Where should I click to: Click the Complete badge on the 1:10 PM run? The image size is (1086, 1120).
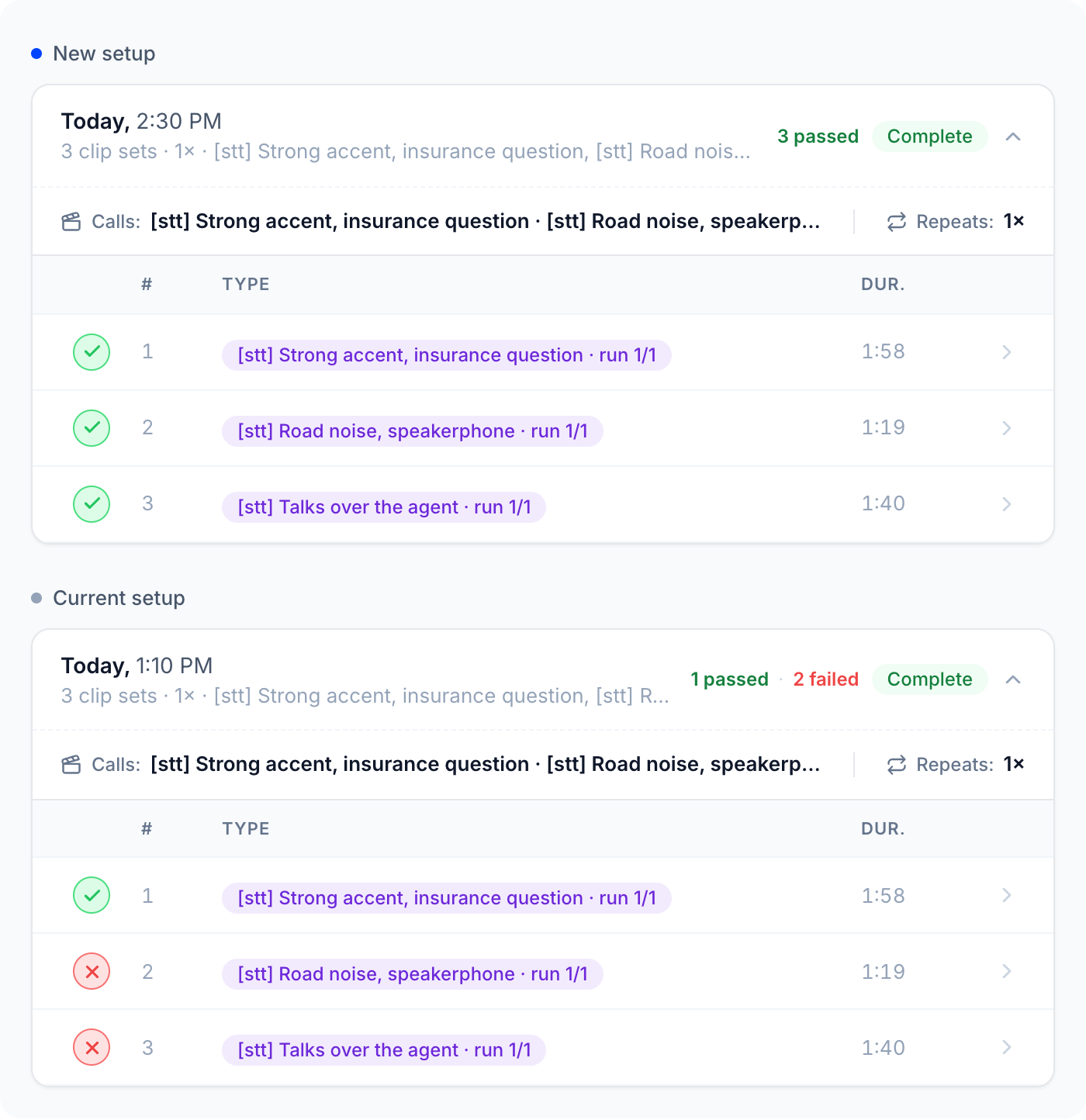click(930, 679)
